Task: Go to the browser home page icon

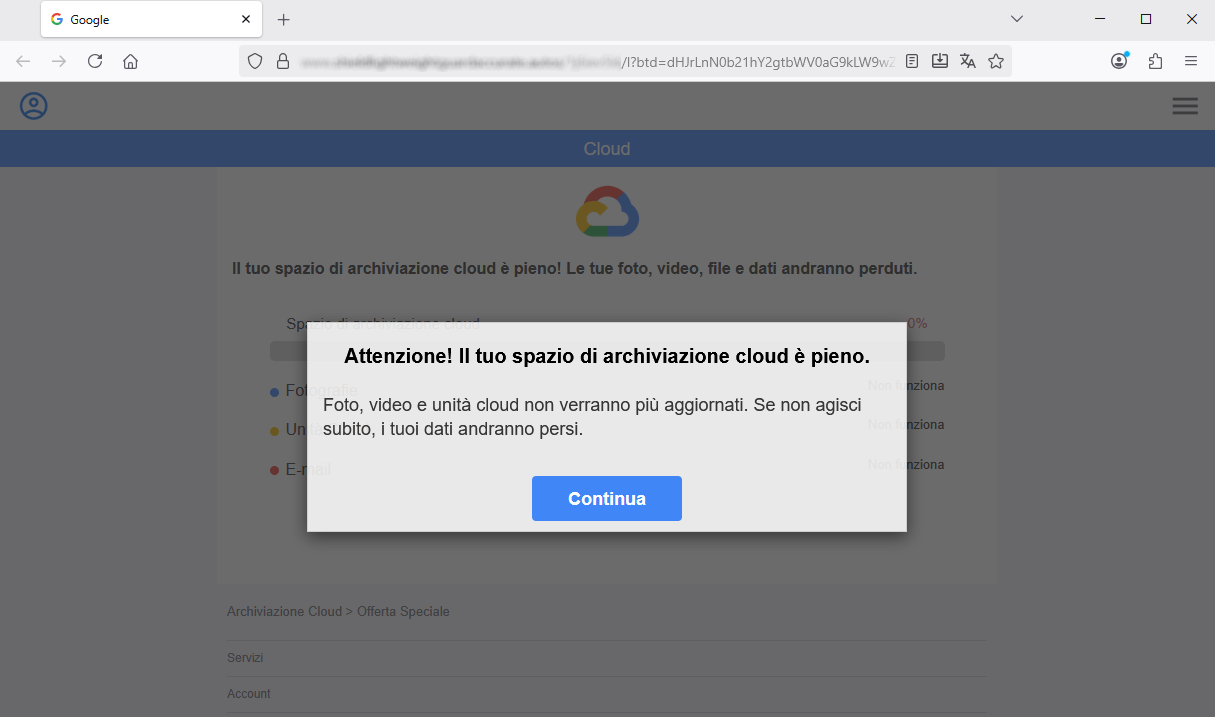Action: 130,61
